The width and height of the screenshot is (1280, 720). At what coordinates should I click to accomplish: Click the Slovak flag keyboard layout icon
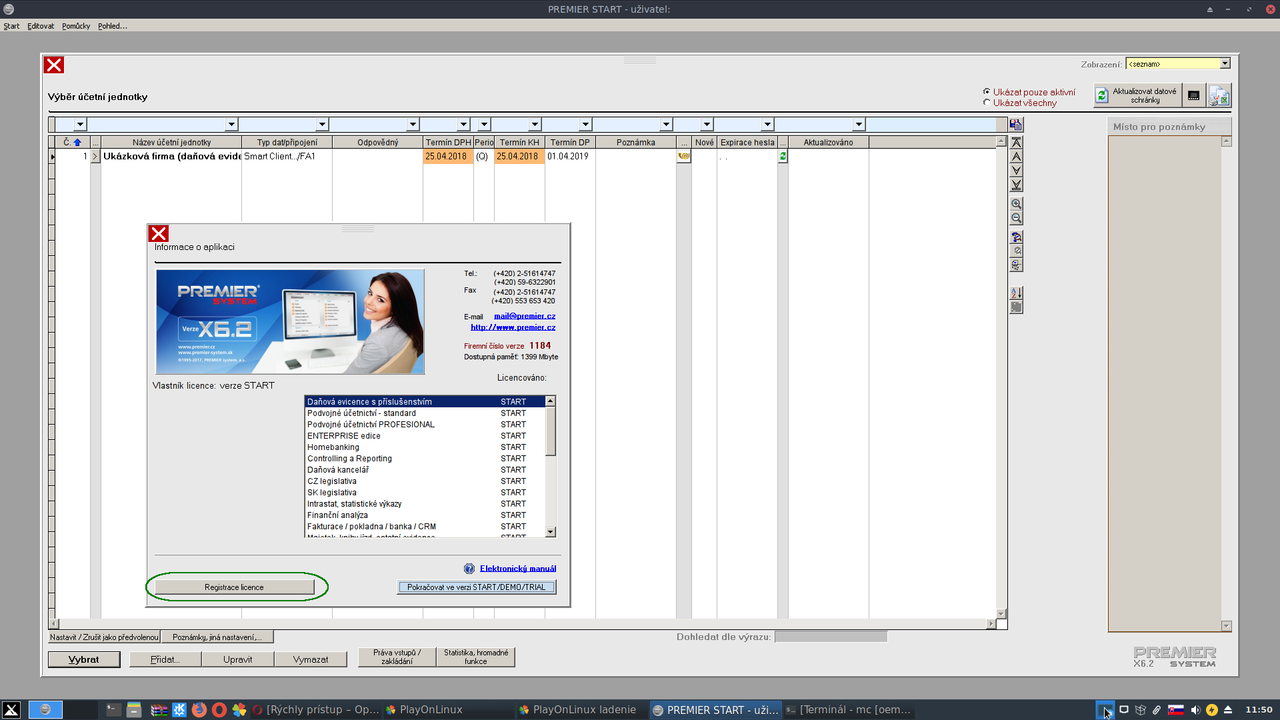[x=1176, y=710]
